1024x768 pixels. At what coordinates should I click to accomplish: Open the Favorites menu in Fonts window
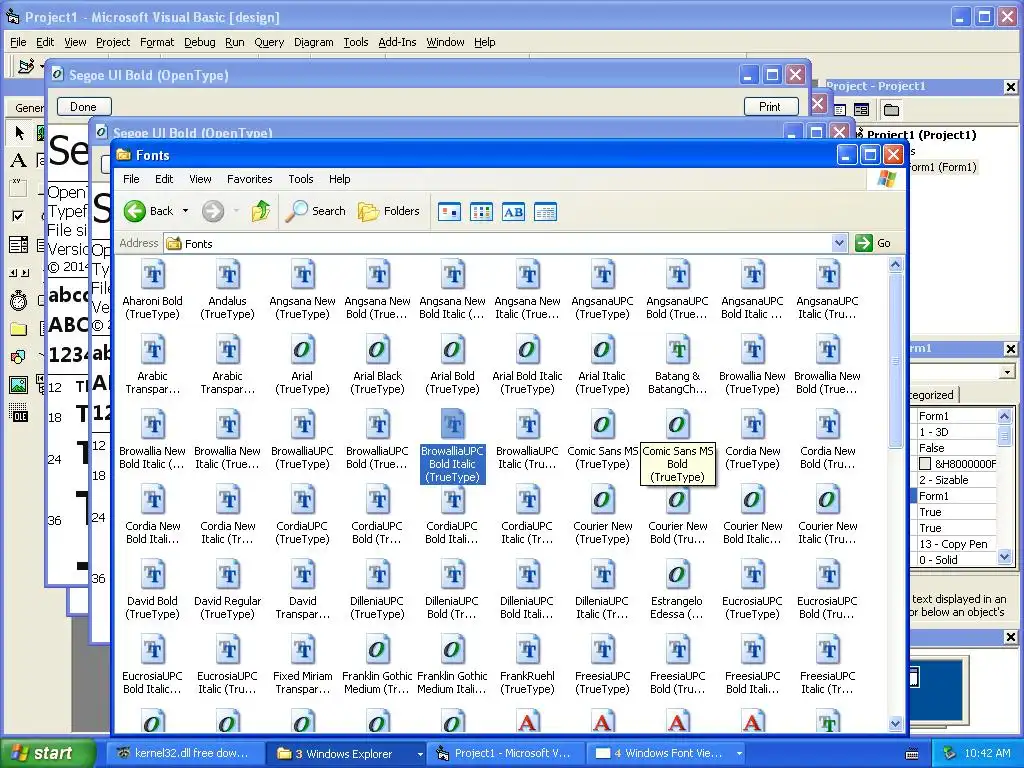click(249, 179)
